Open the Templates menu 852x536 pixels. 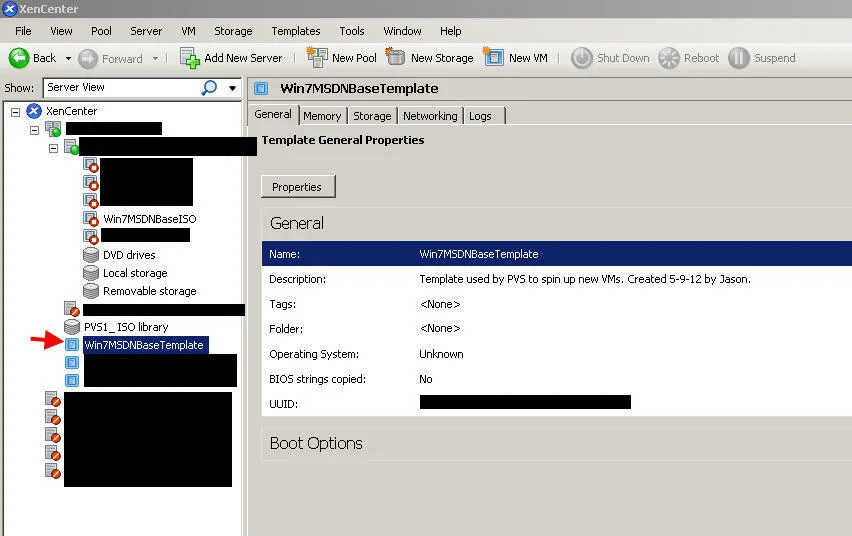point(296,31)
